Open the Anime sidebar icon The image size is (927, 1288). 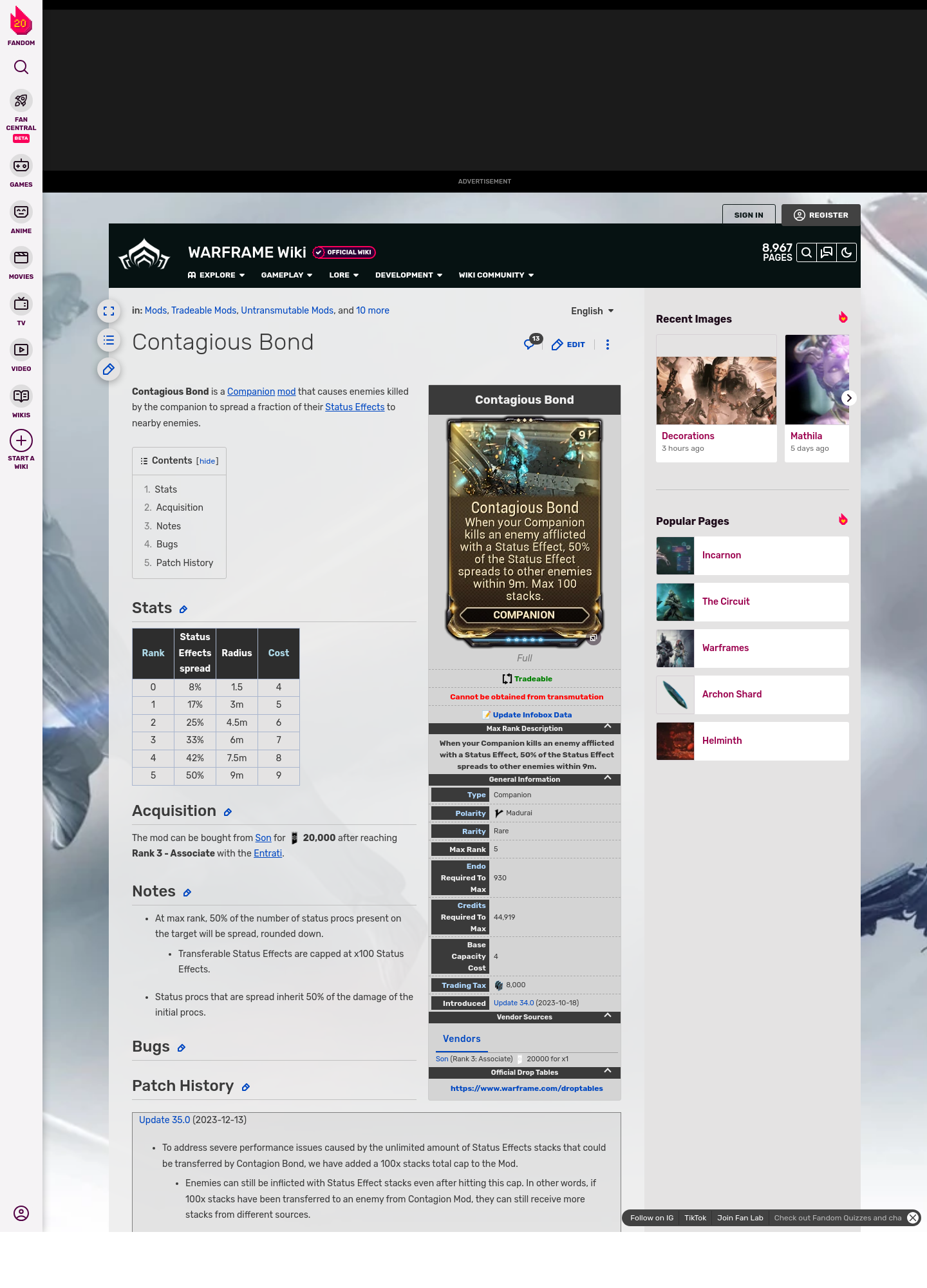click(x=21, y=212)
